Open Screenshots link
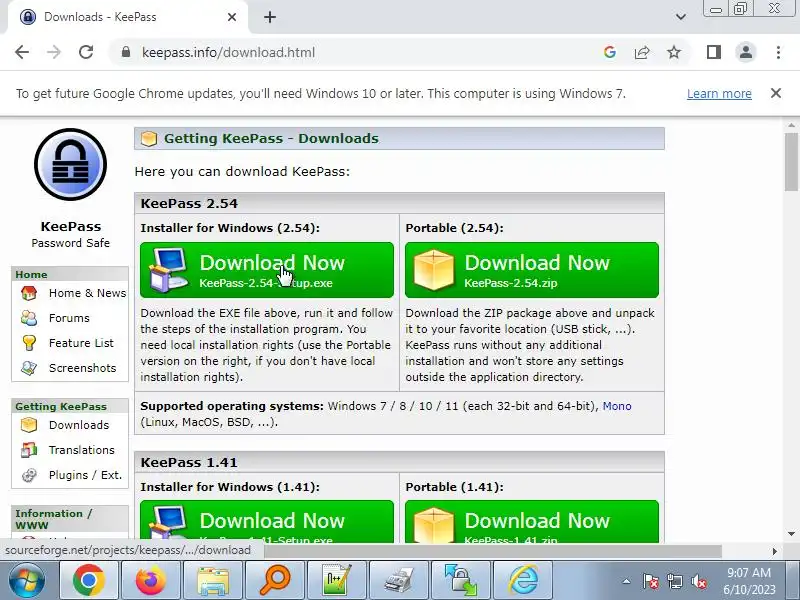Viewport: 800px width, 600px height. [82, 368]
